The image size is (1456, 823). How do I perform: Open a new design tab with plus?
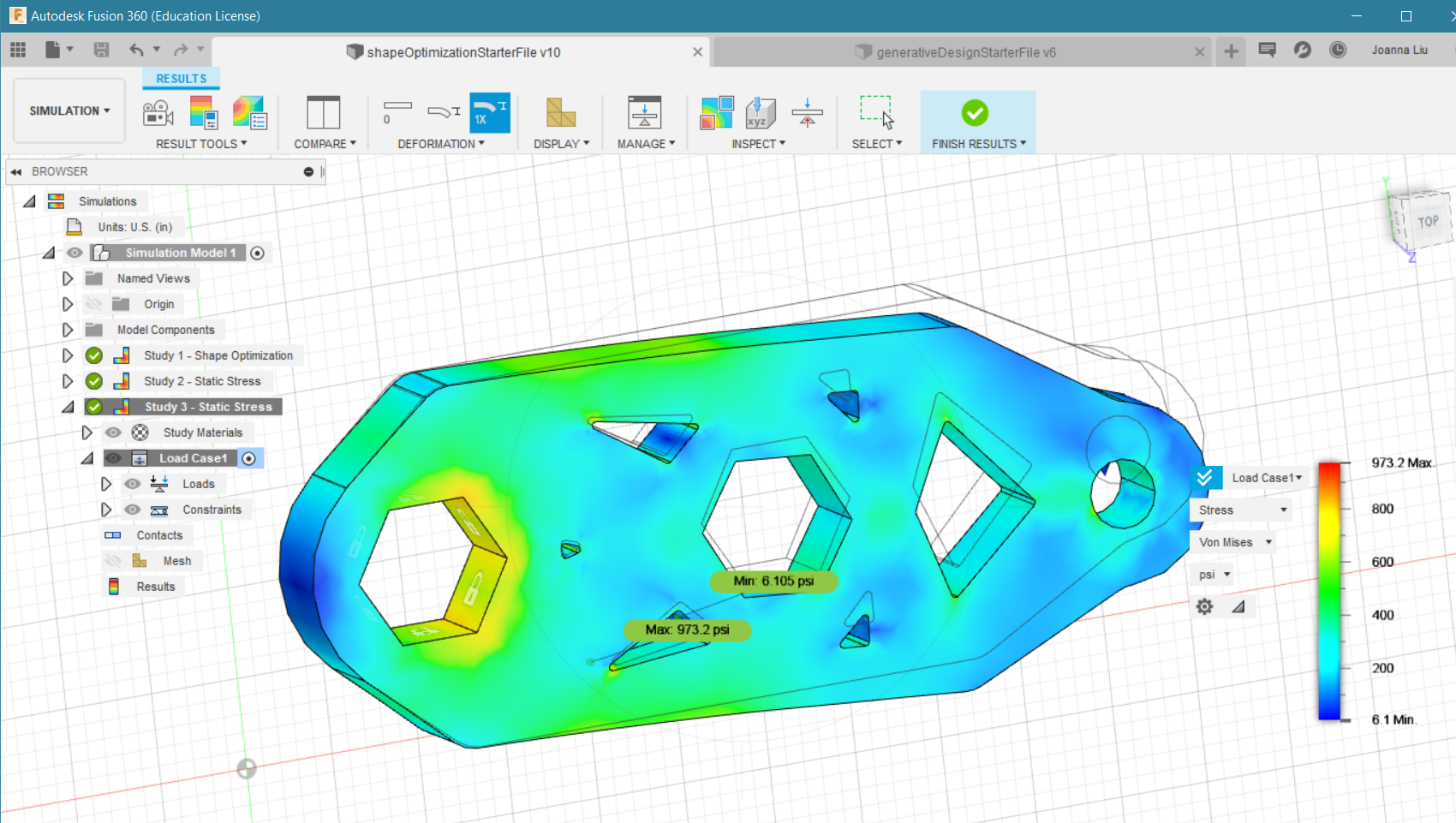(x=1231, y=51)
